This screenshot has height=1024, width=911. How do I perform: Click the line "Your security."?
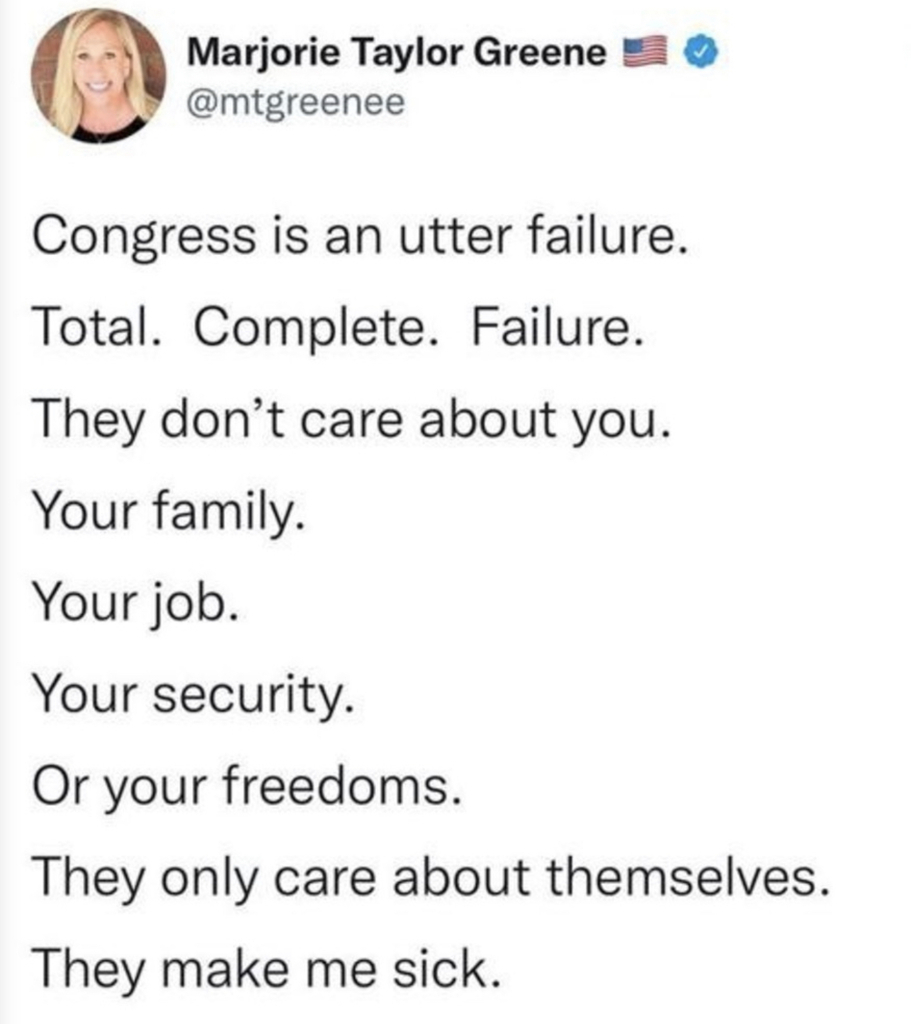[192, 696]
